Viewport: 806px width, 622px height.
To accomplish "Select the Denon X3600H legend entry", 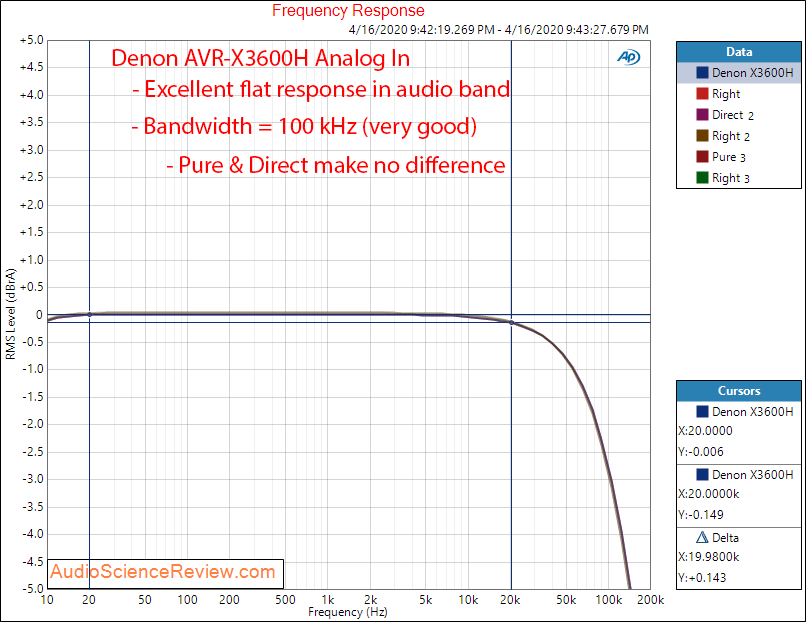I will [739, 73].
